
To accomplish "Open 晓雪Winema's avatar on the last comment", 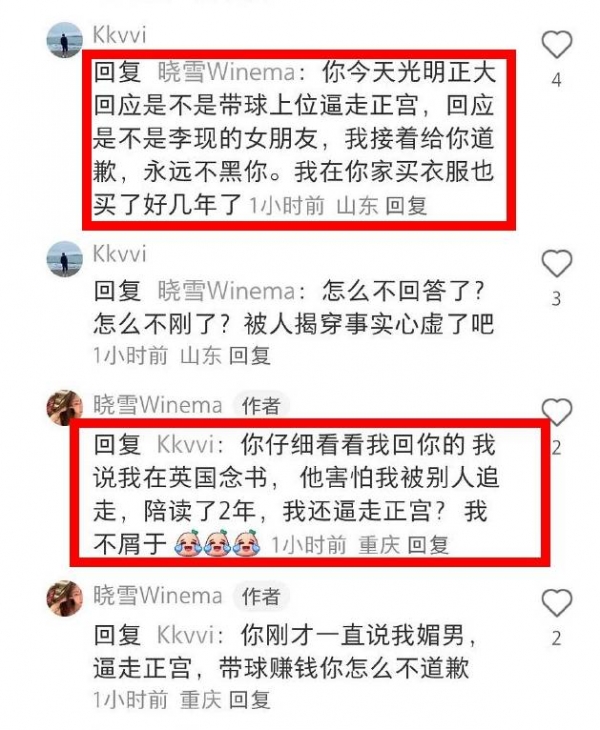I will pyautogui.click(x=65, y=598).
